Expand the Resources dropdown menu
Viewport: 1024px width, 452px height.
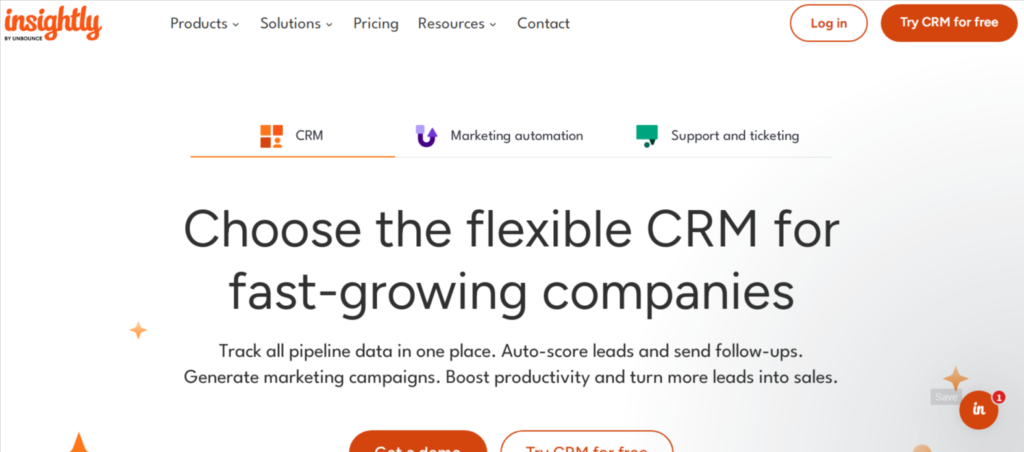pos(457,23)
